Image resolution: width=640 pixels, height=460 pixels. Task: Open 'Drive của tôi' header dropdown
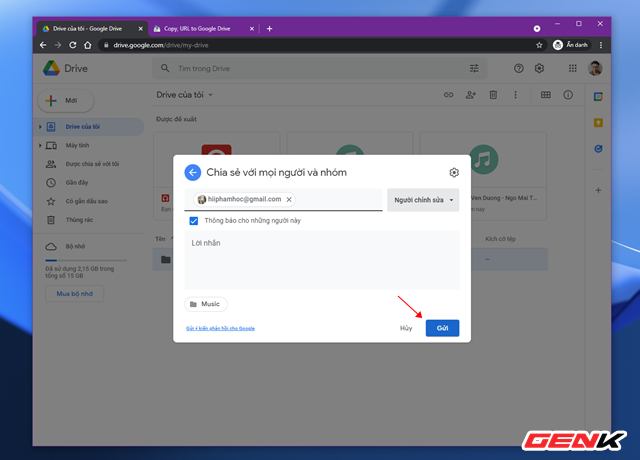point(184,95)
